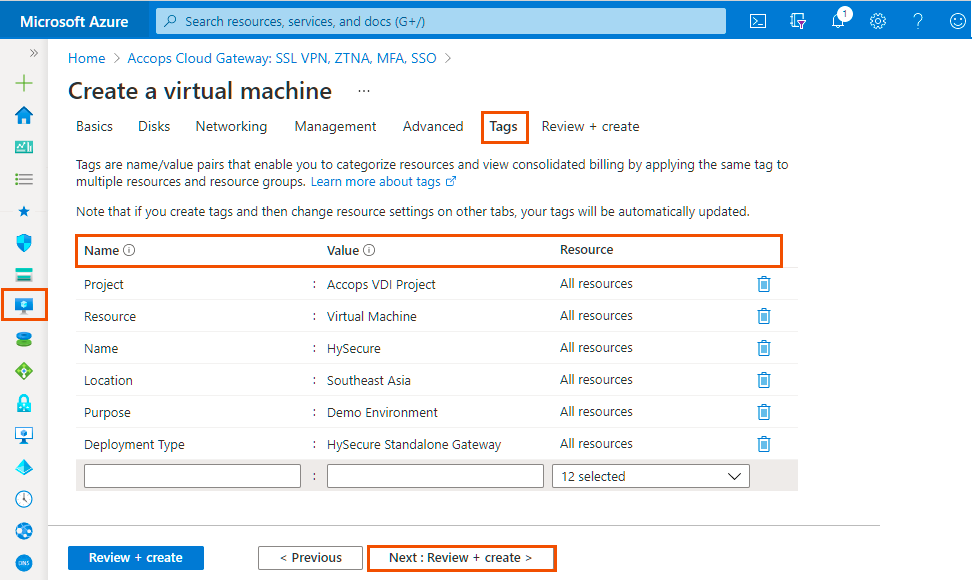This screenshot has height=580, width=972.
Task: Open the clock icon in sidebar
Action: tap(24, 499)
